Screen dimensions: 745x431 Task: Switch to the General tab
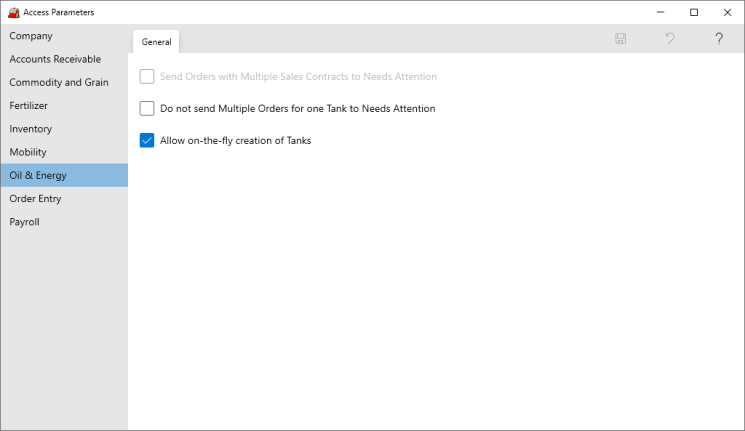[x=156, y=42]
